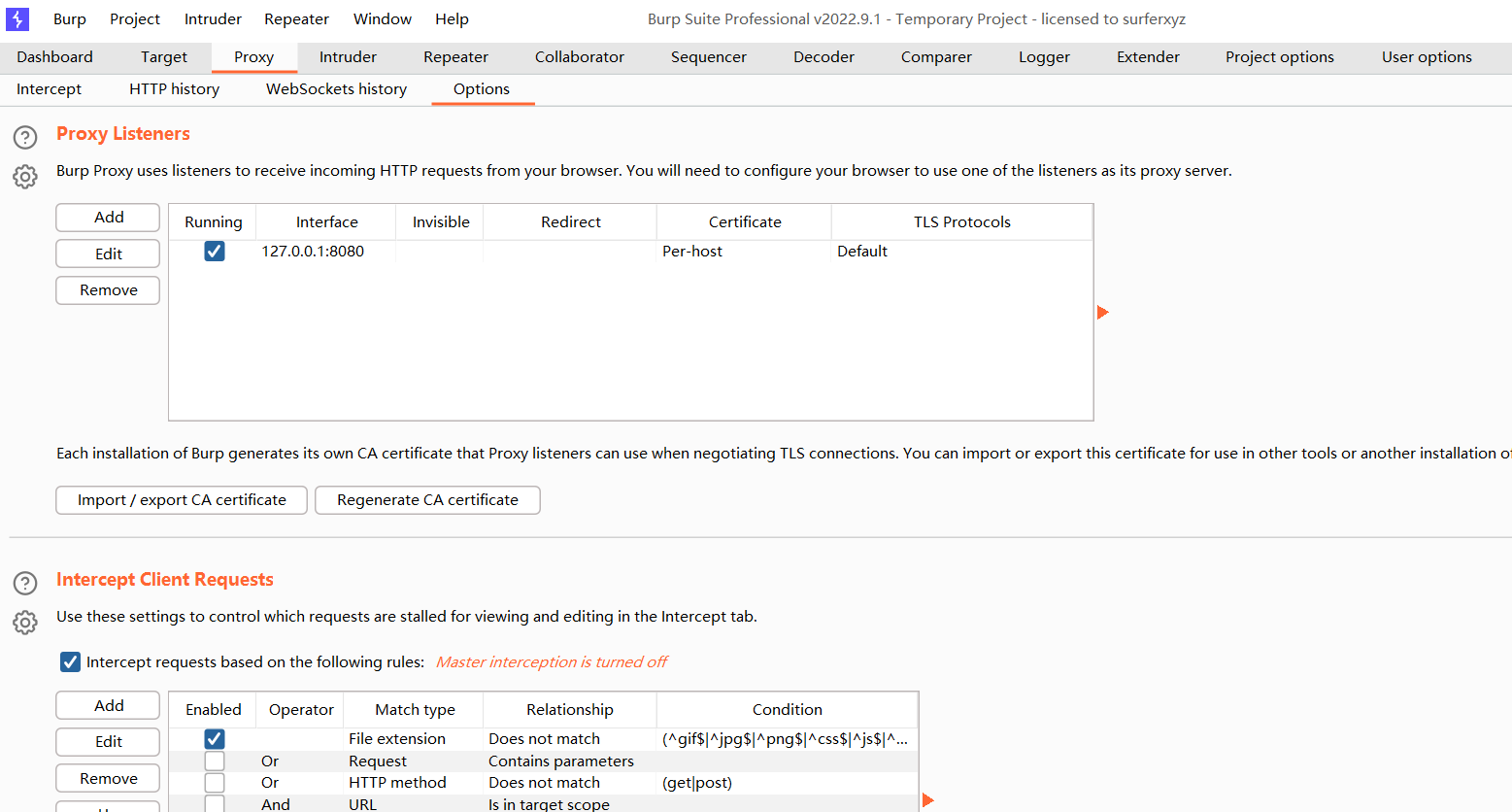The width and height of the screenshot is (1512, 812).
Task: Click the 'Master interception is turned off' text
Action: point(552,662)
